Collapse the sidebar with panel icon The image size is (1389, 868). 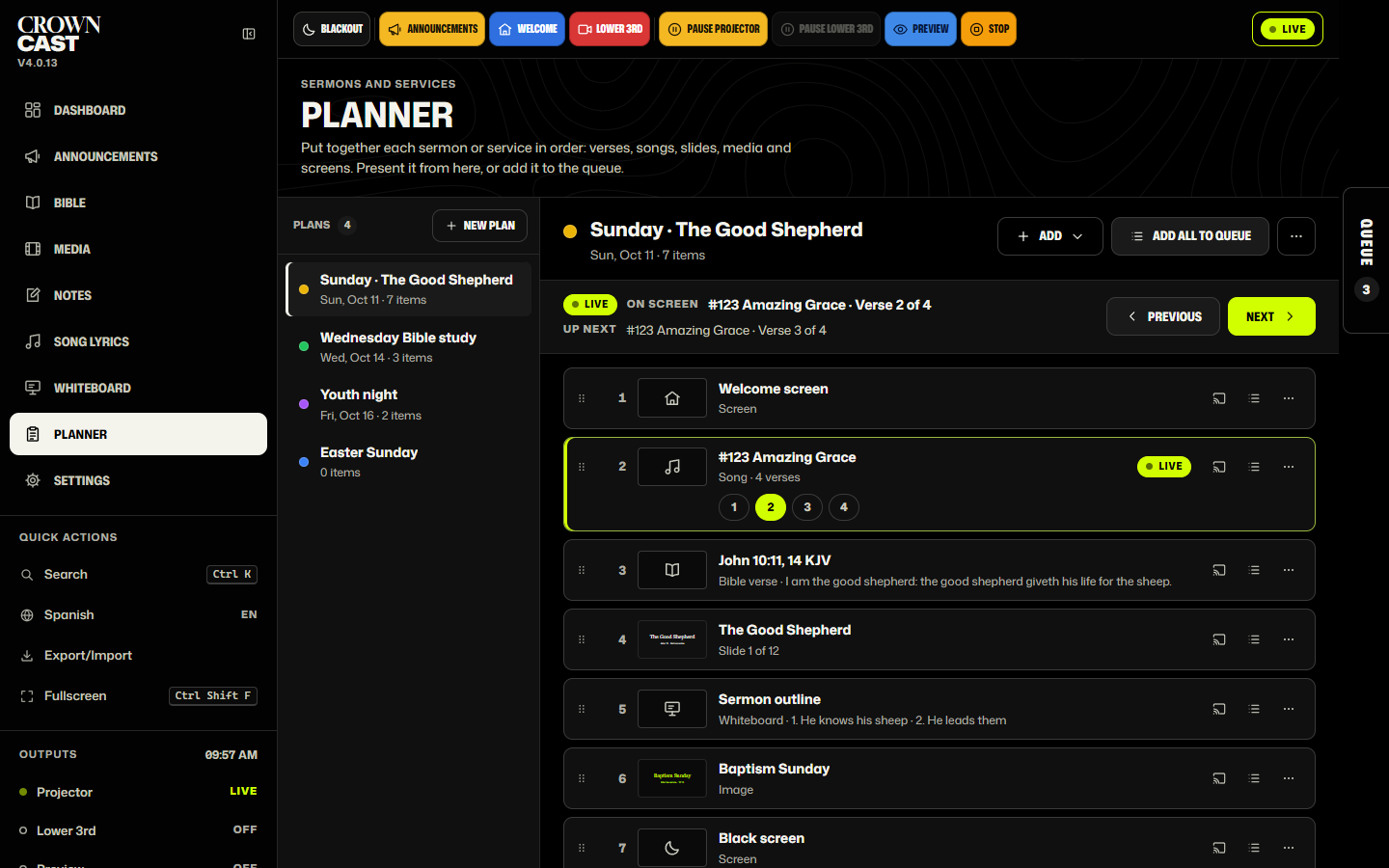click(x=249, y=34)
